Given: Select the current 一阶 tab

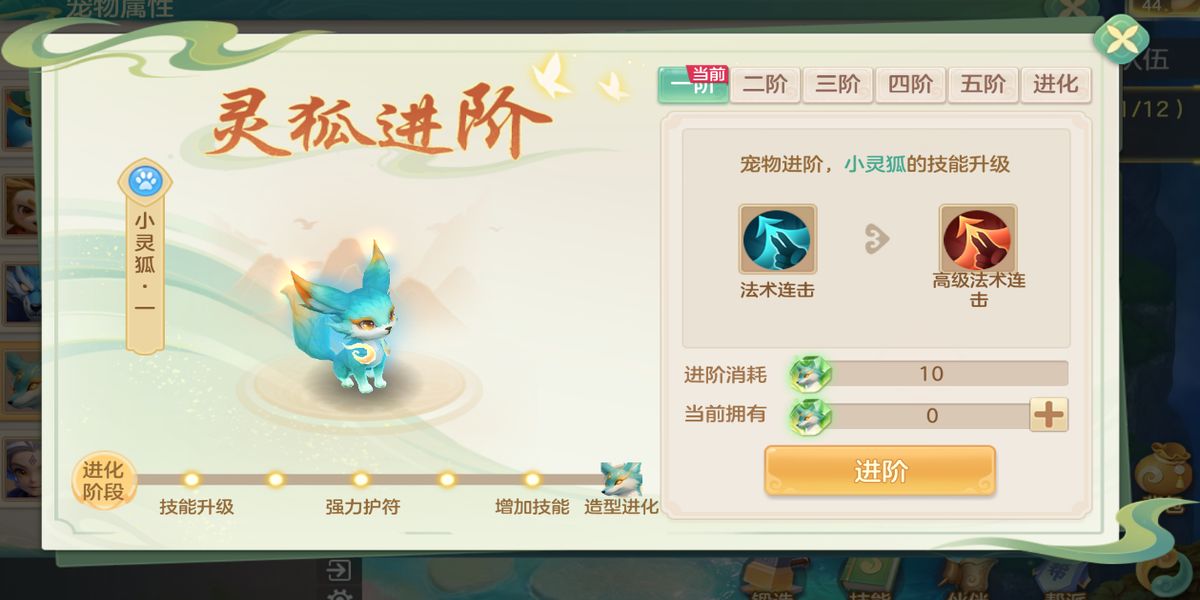Looking at the screenshot, I should [x=692, y=85].
